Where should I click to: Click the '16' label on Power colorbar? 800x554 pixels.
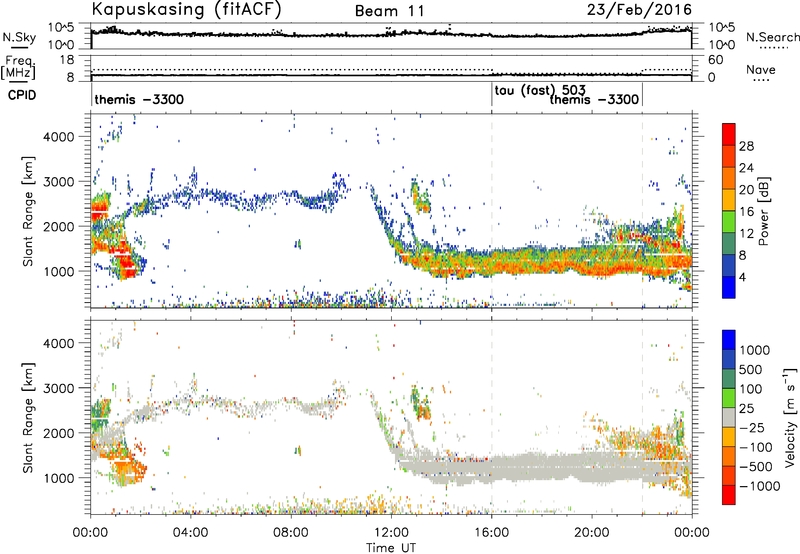point(746,212)
